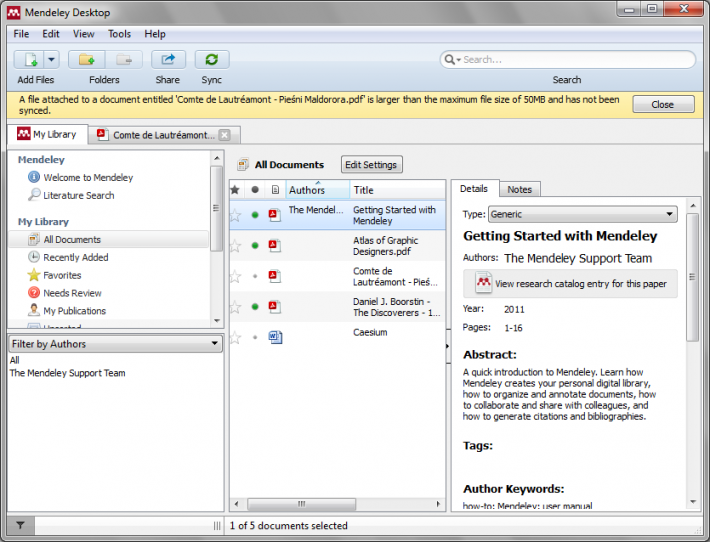Toggle favorite star for Getting Started with Mendeley
The width and height of the screenshot is (710, 542).
pyautogui.click(x=235, y=216)
